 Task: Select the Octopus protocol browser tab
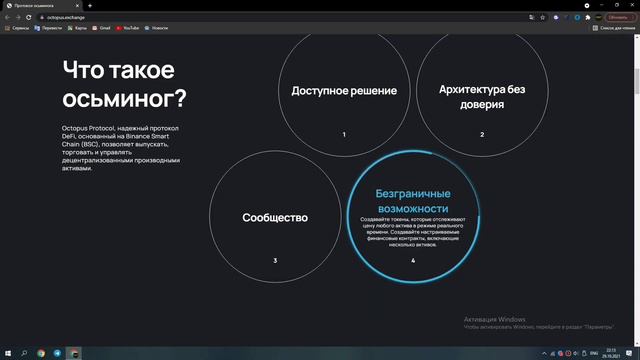point(42,6)
